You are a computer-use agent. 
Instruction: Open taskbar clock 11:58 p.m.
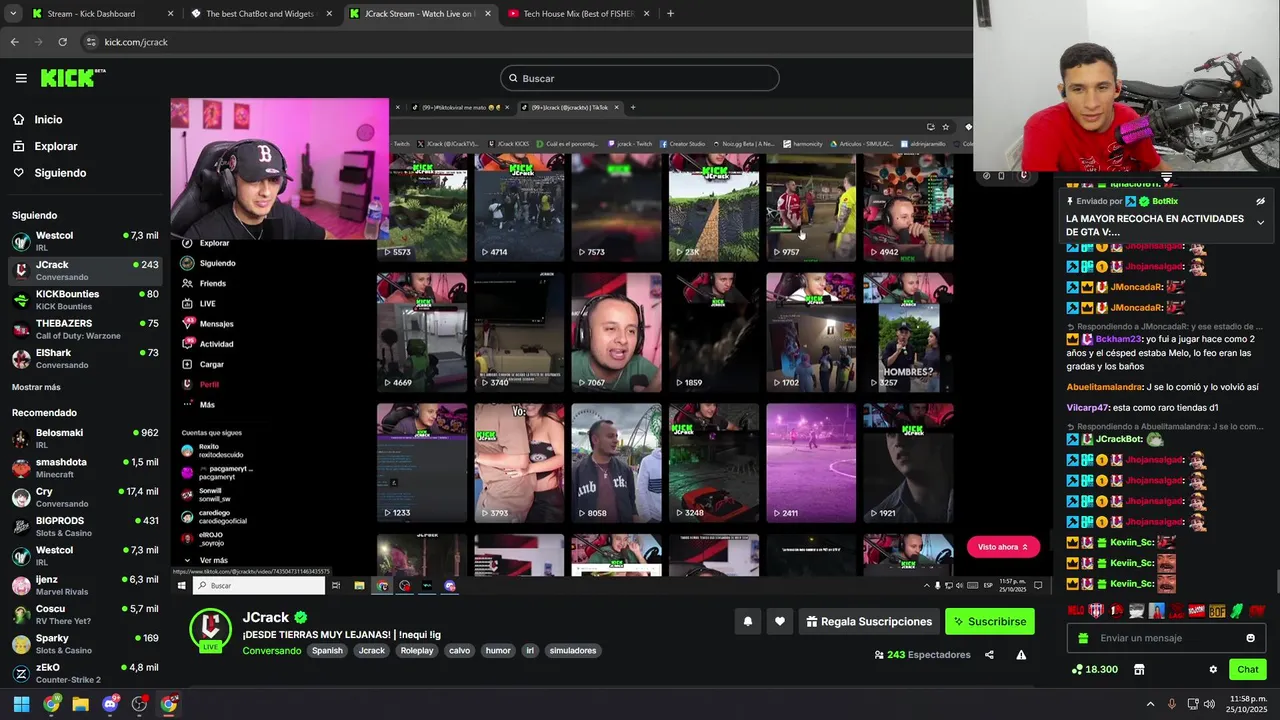1248,704
